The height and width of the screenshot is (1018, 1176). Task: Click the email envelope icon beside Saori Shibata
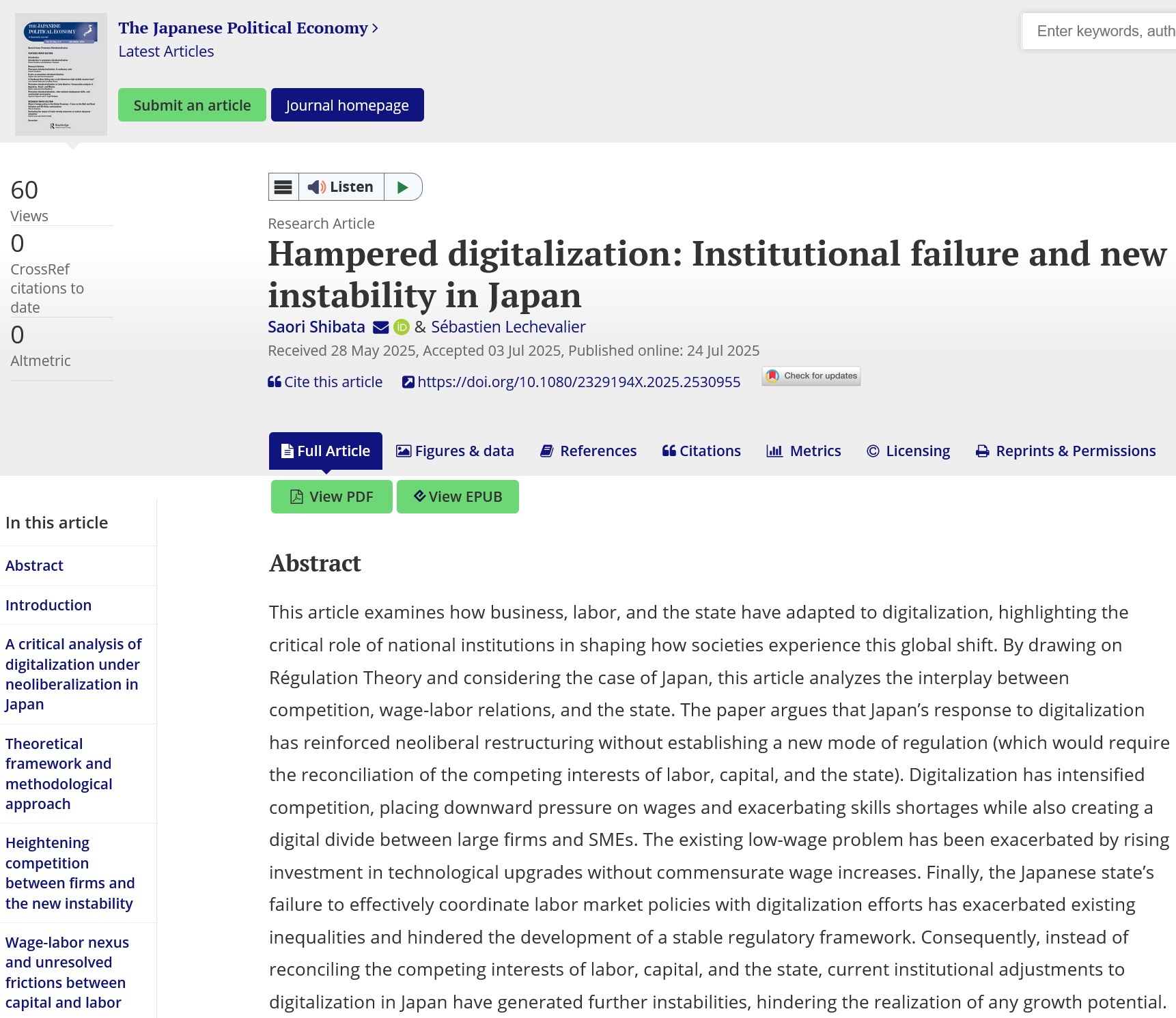click(380, 328)
